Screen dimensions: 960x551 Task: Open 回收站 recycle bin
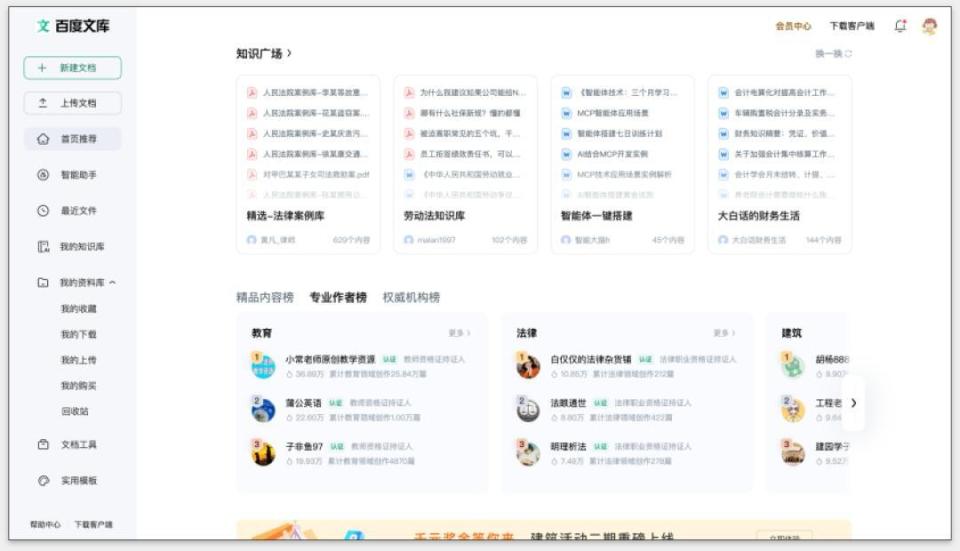click(75, 411)
